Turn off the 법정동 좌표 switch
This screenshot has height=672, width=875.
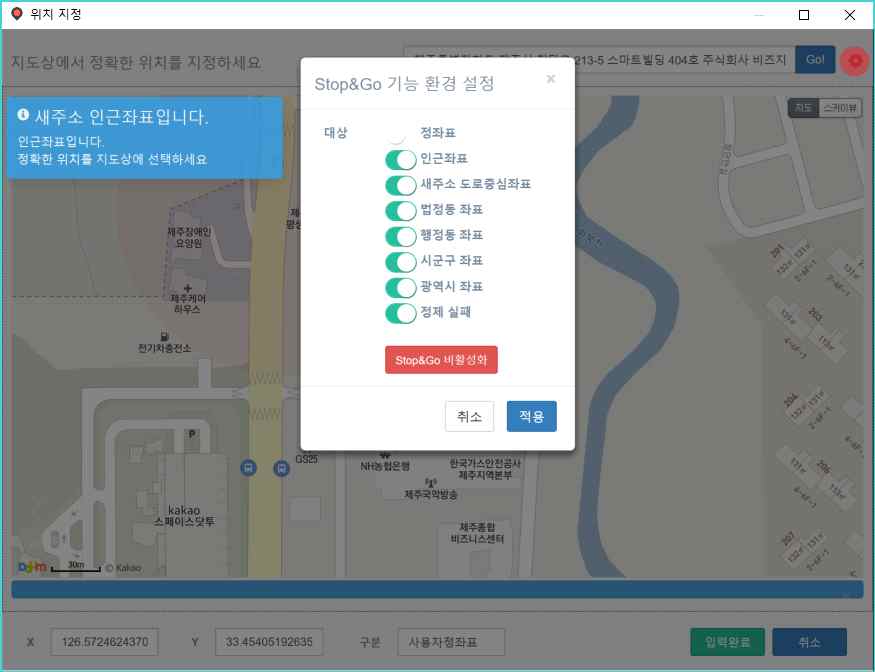(401, 210)
